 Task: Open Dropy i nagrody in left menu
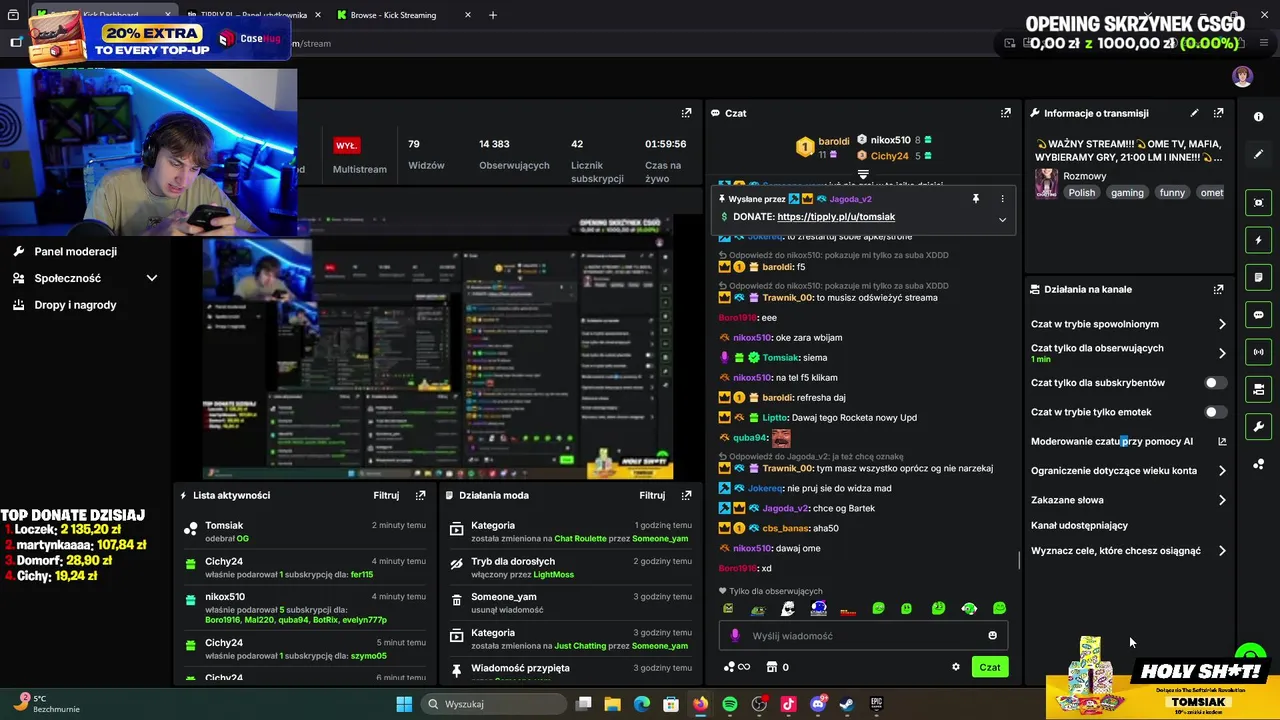75,305
